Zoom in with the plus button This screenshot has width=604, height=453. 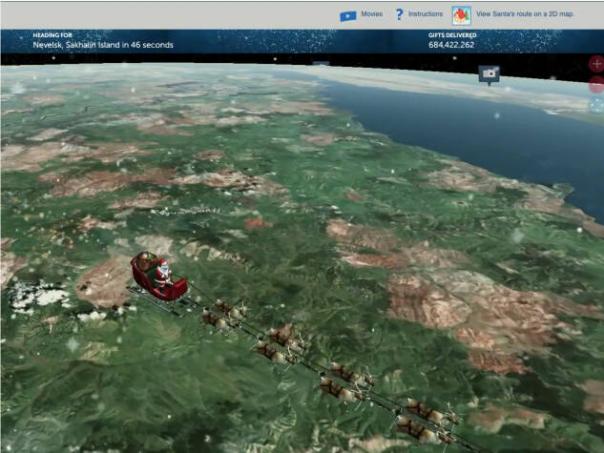[596, 63]
